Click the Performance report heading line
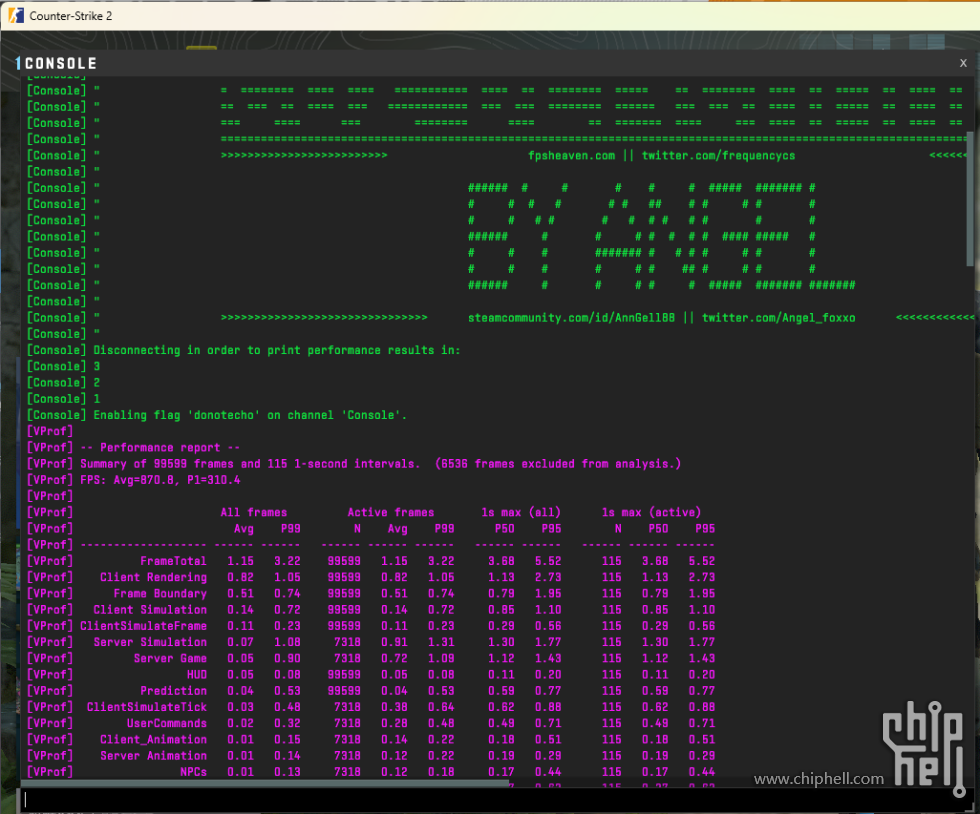 (x=169, y=447)
